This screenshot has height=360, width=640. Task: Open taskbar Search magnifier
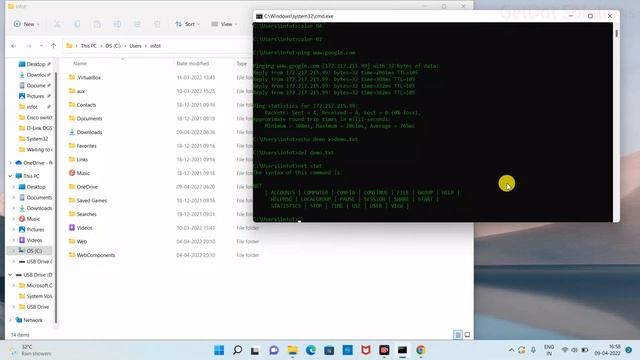(x=238, y=350)
